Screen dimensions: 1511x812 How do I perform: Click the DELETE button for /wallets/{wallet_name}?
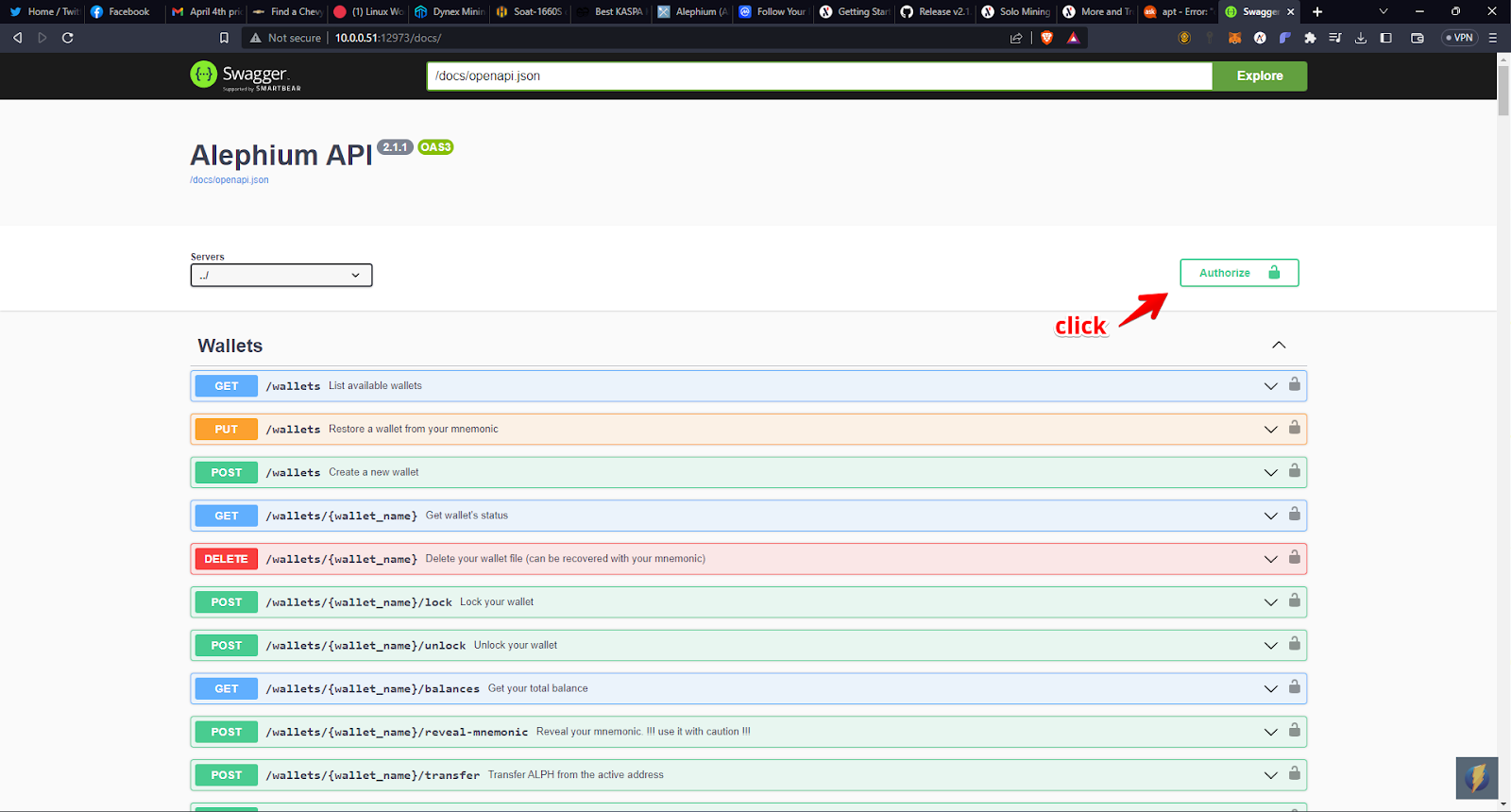click(227, 559)
